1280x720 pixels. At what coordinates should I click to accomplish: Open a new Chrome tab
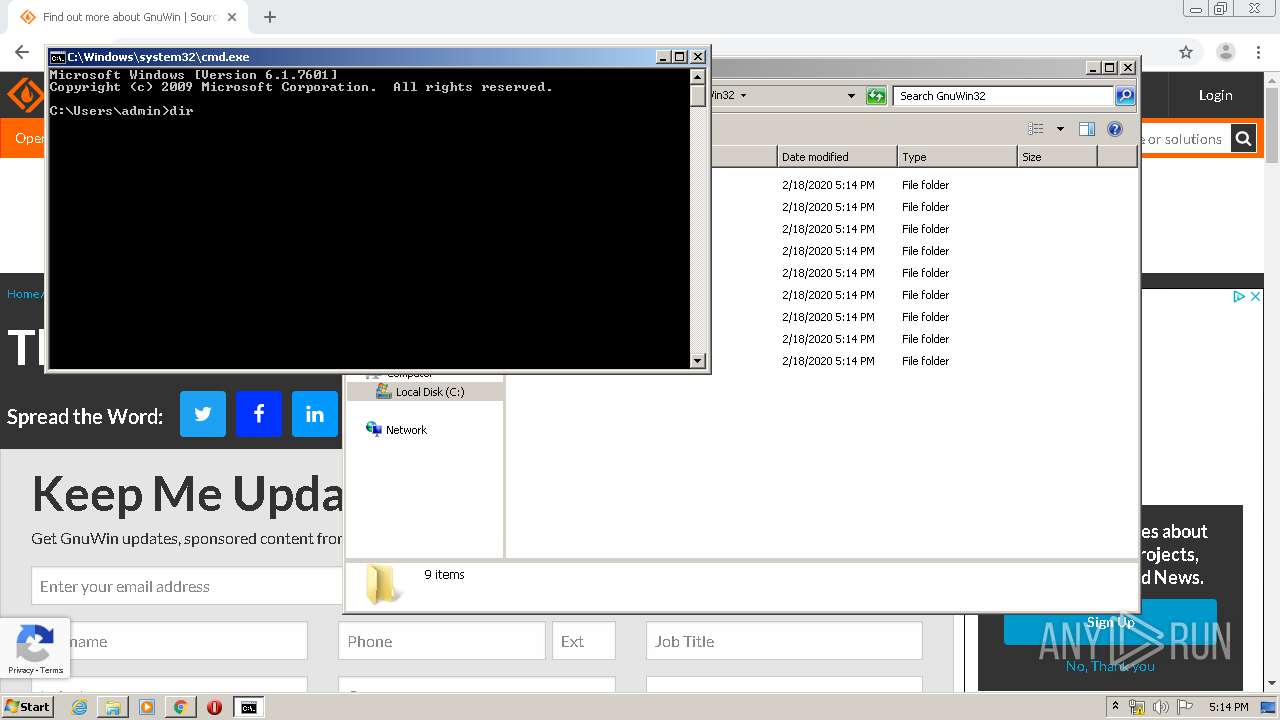(x=270, y=17)
